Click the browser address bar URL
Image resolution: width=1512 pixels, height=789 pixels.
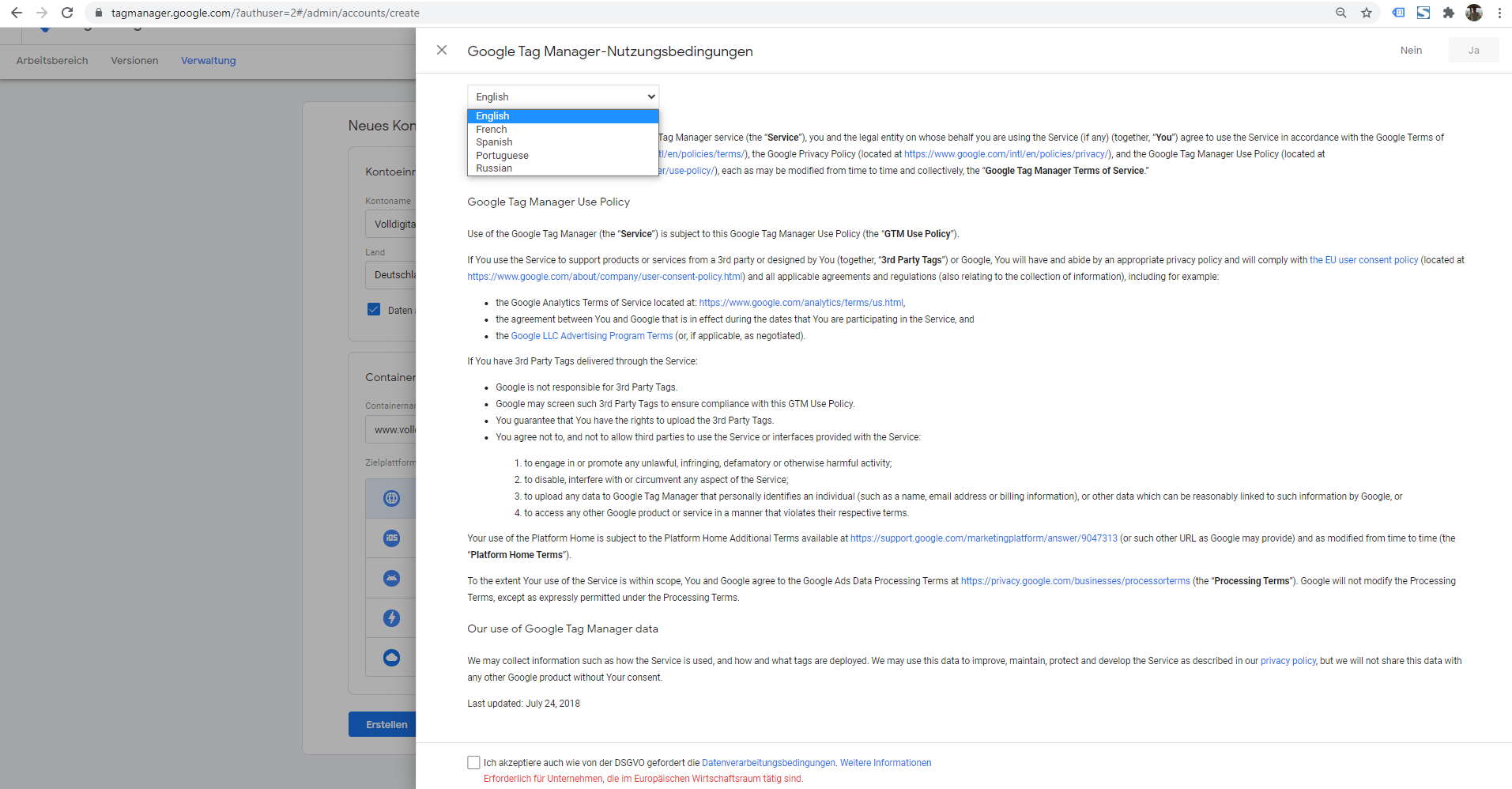(266, 13)
